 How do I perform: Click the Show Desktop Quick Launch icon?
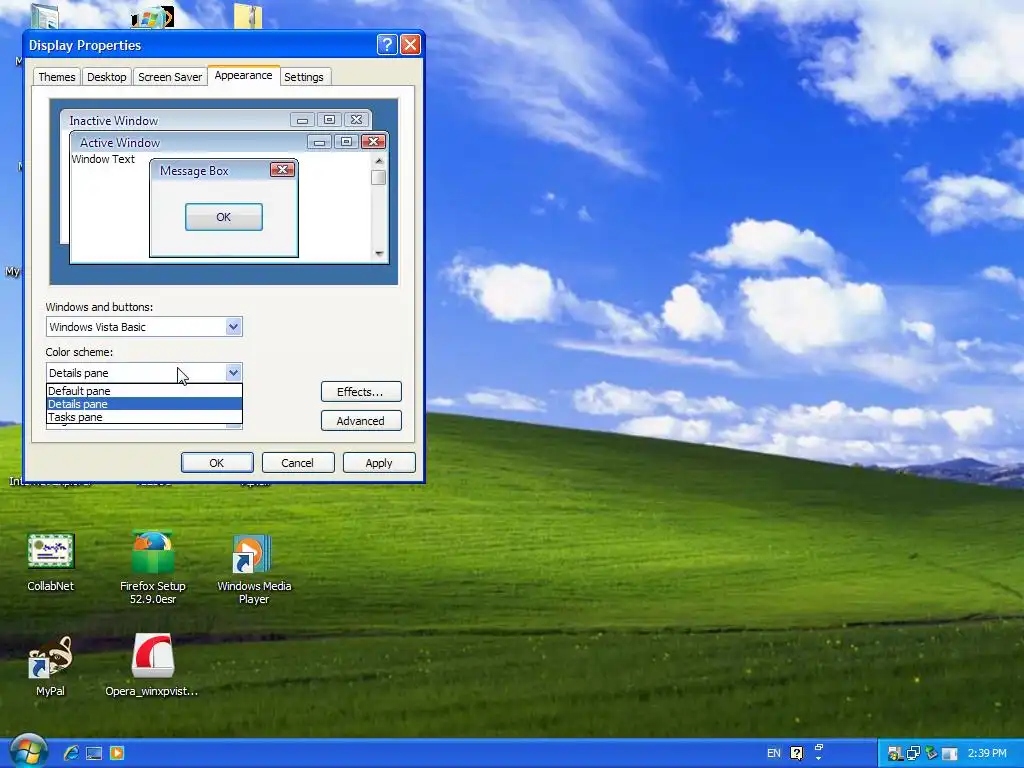pyautogui.click(x=94, y=753)
